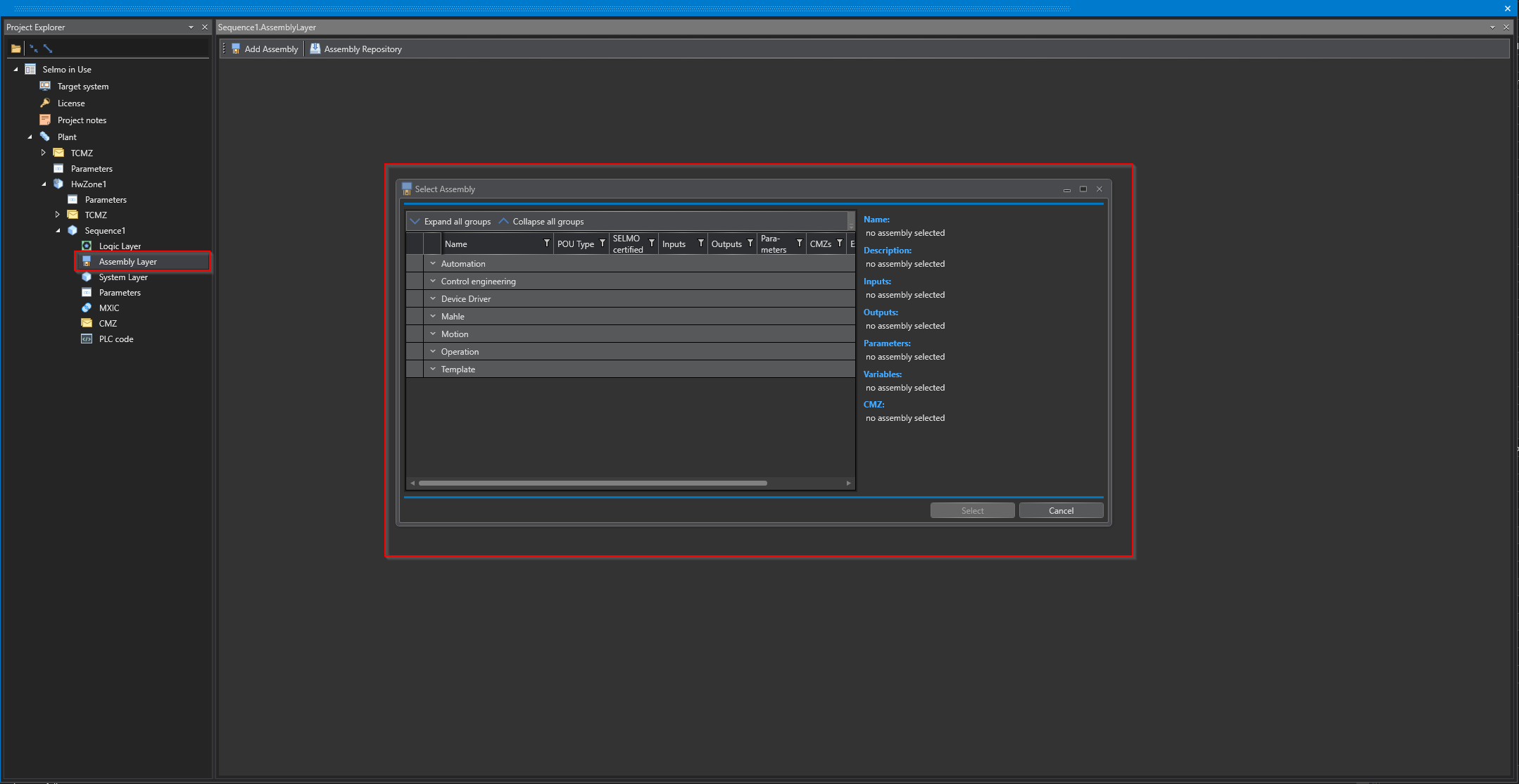Collapse the HwZone1 node arrow
The width and height of the screenshot is (1519, 784).
(44, 184)
